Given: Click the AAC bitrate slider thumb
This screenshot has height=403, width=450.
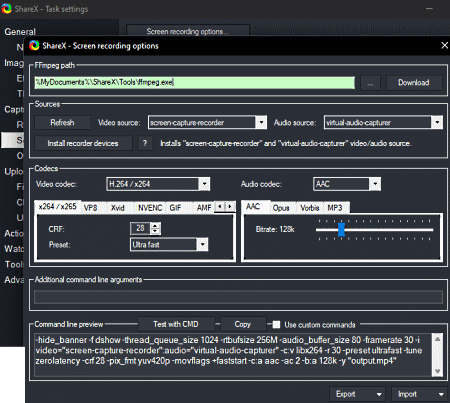Looking at the screenshot, I should point(341,230).
